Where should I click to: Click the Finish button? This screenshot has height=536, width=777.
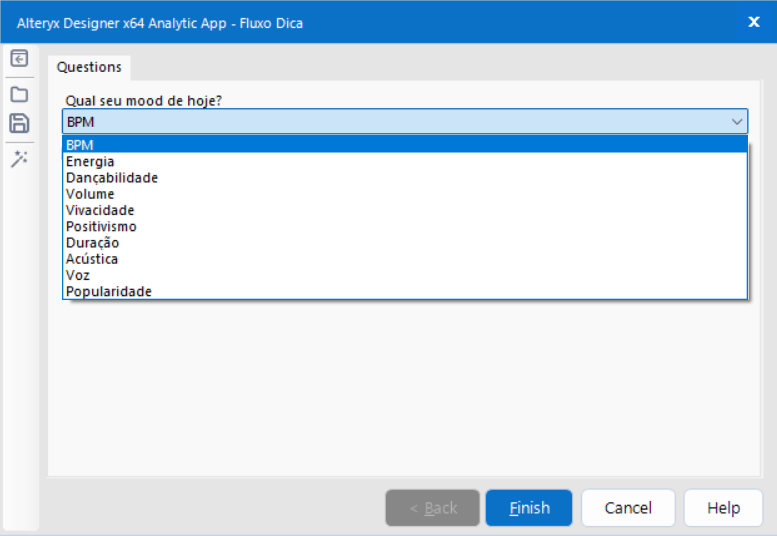(x=529, y=508)
